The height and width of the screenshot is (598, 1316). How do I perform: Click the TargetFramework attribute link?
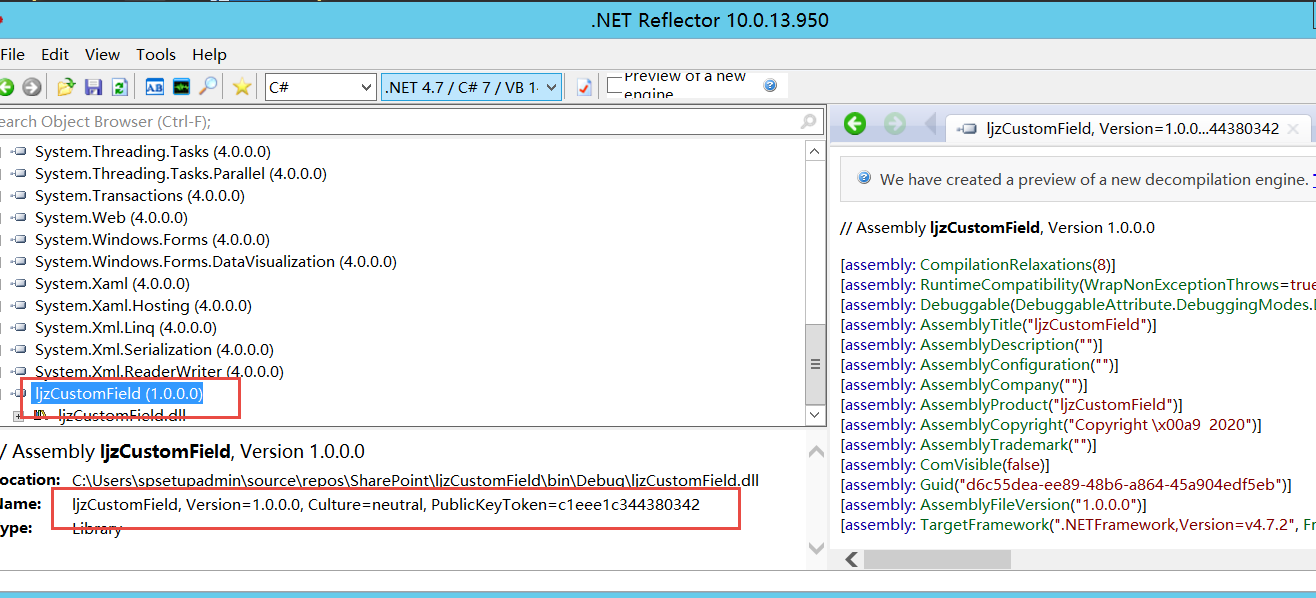pos(983,525)
